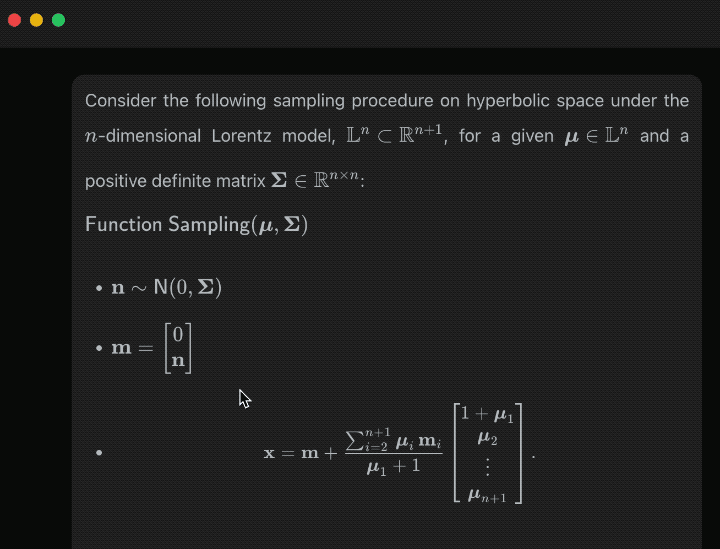This screenshot has width=720, height=549.
Task: Click the yellow minimize window button
Action: [x=36, y=20]
